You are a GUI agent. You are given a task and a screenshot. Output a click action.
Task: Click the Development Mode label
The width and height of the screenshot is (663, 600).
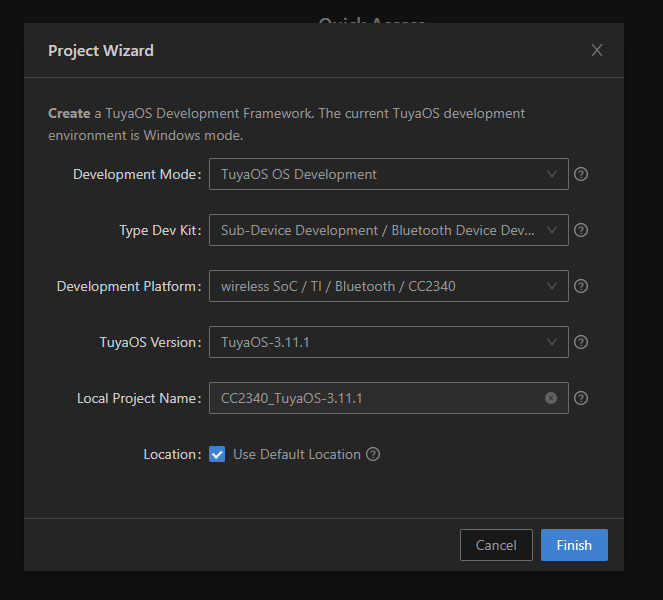pyautogui.click(x=137, y=174)
